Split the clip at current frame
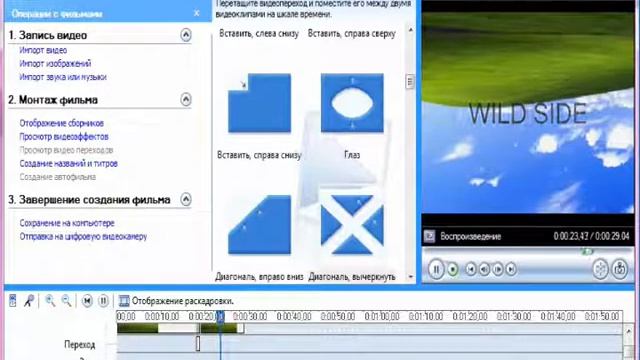This screenshot has height=360, width=640. 600,269
